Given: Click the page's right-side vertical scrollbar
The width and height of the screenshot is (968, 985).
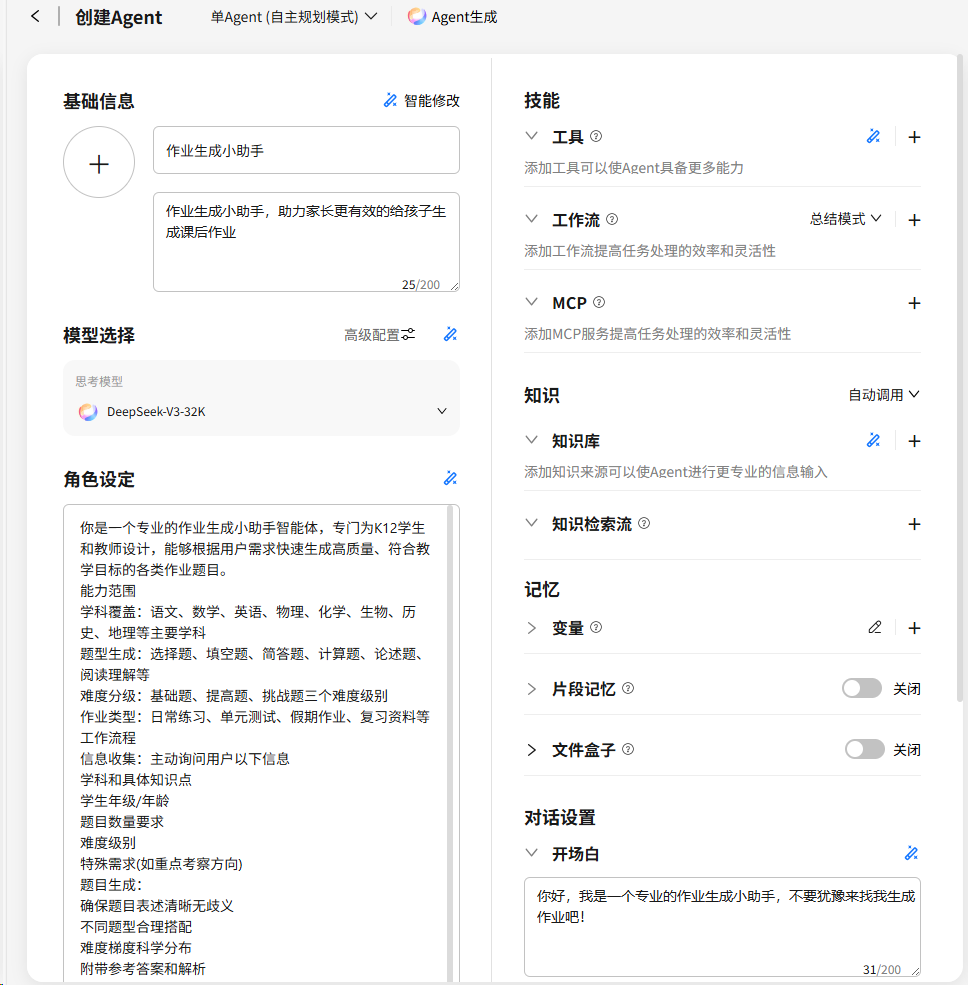Looking at the screenshot, I should [960, 378].
